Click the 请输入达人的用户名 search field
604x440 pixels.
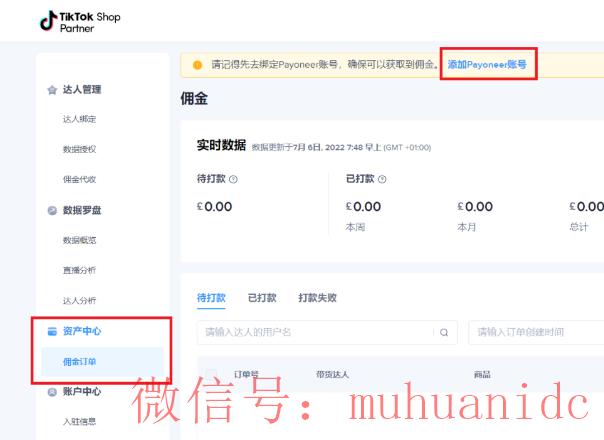315,333
